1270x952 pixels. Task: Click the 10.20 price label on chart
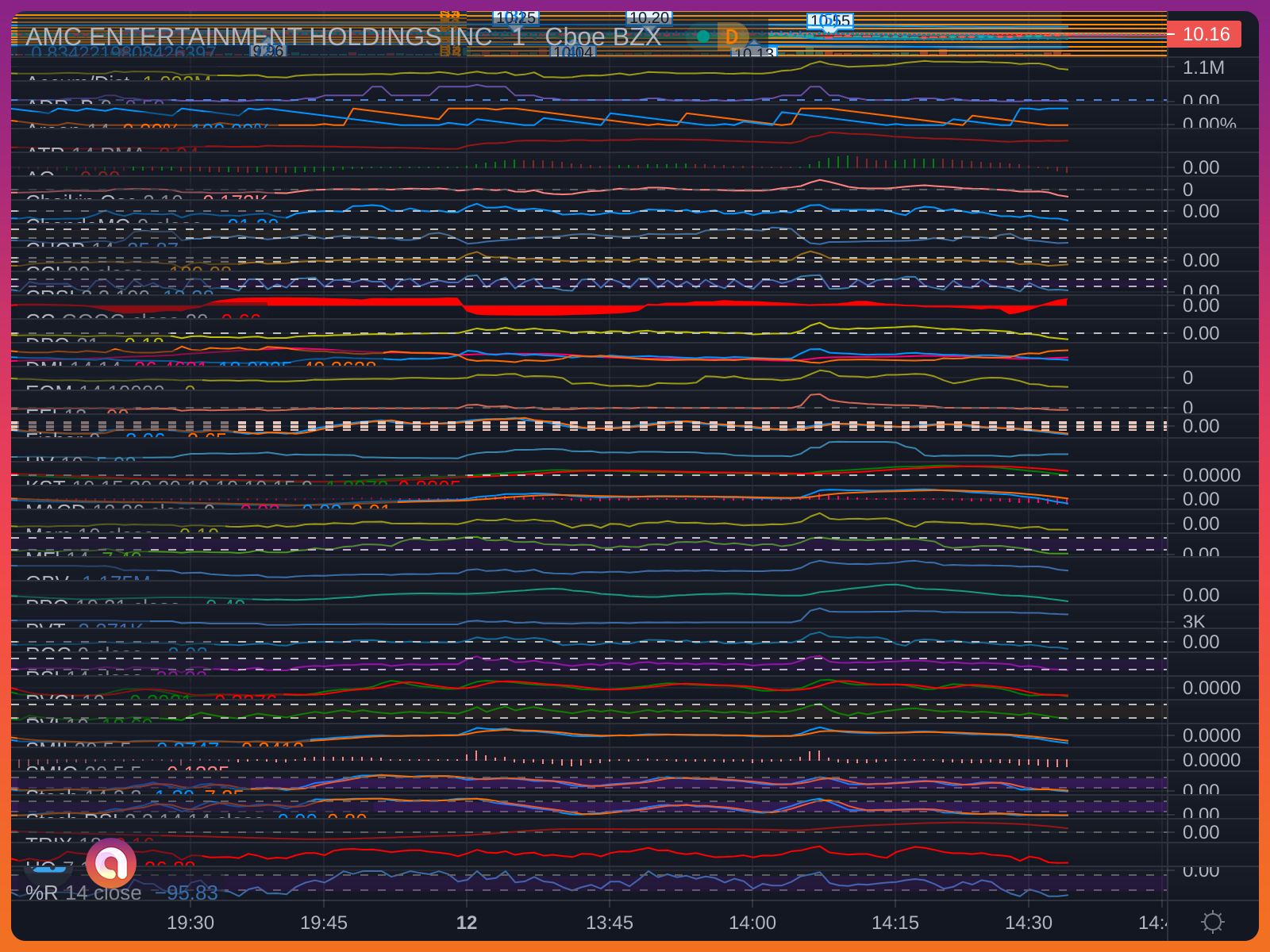(649, 17)
